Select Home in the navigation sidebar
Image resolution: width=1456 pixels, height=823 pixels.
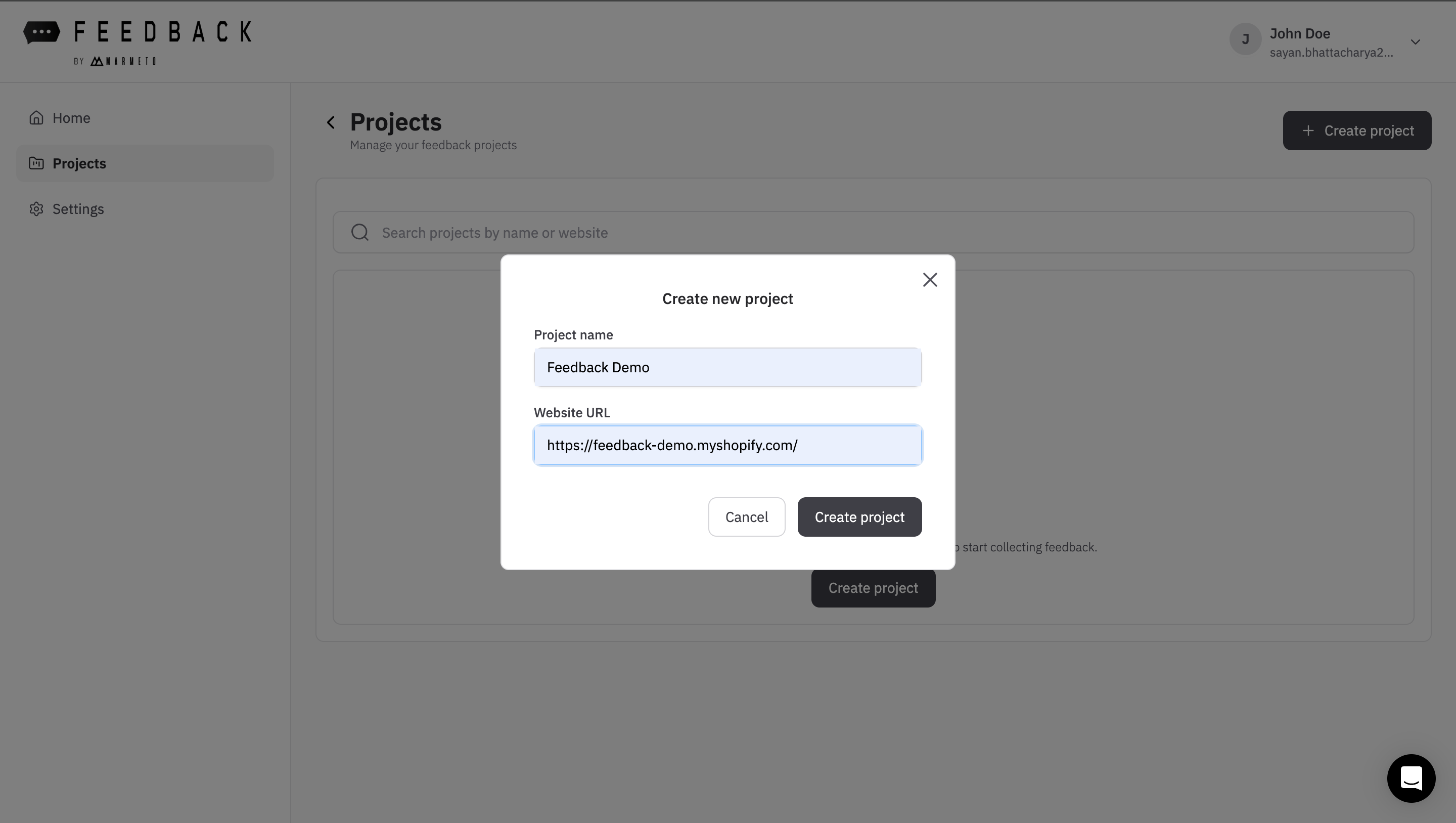click(72, 118)
